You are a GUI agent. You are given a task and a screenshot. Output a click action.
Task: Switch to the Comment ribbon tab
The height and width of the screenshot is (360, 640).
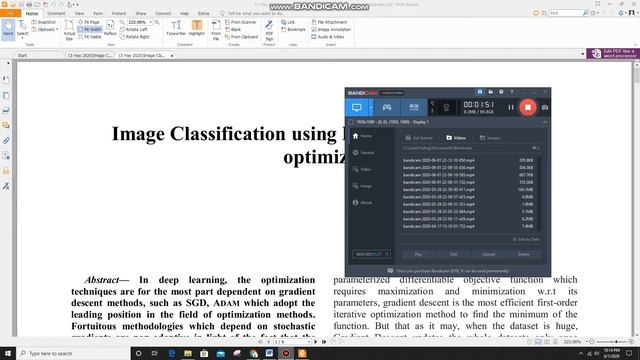coord(56,13)
